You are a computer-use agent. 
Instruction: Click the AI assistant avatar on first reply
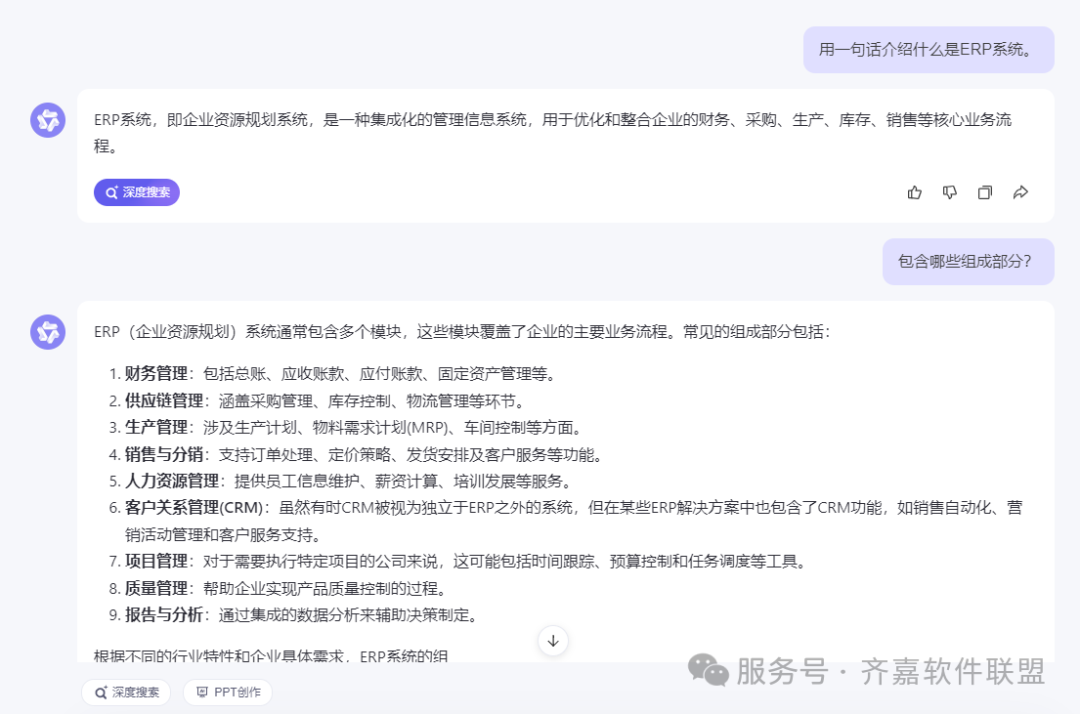coord(47,119)
